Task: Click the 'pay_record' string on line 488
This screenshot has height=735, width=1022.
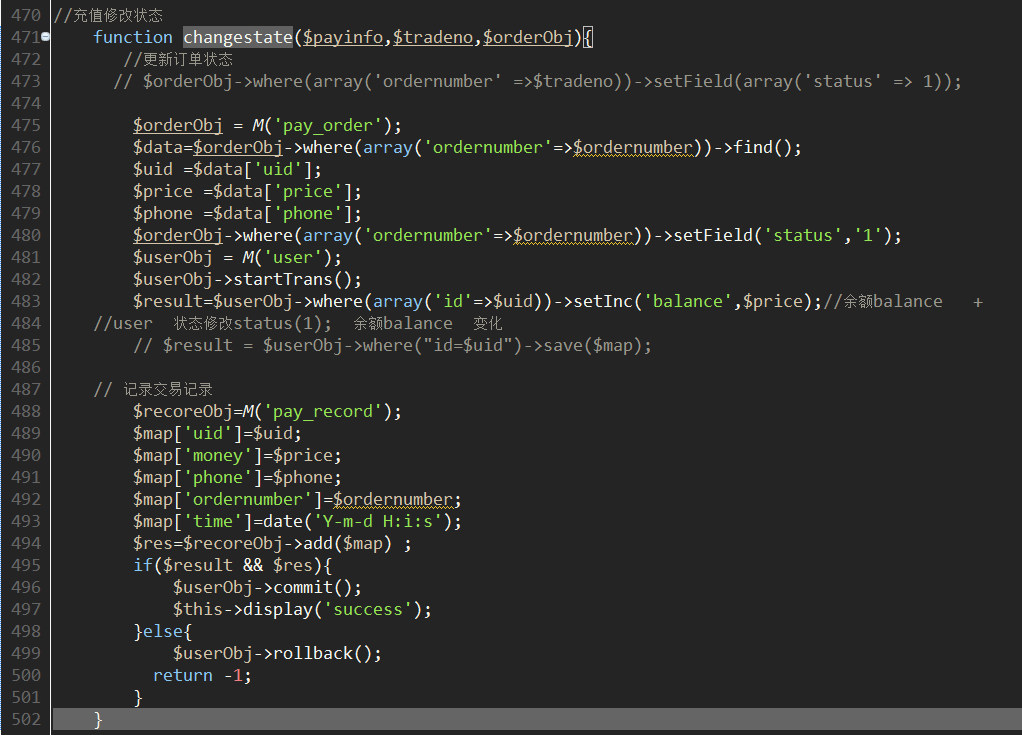Action: tap(323, 412)
